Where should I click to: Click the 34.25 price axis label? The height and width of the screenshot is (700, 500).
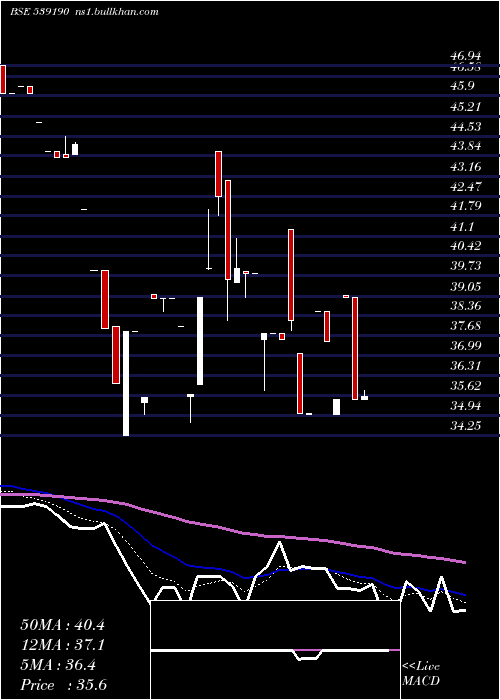coord(466,426)
